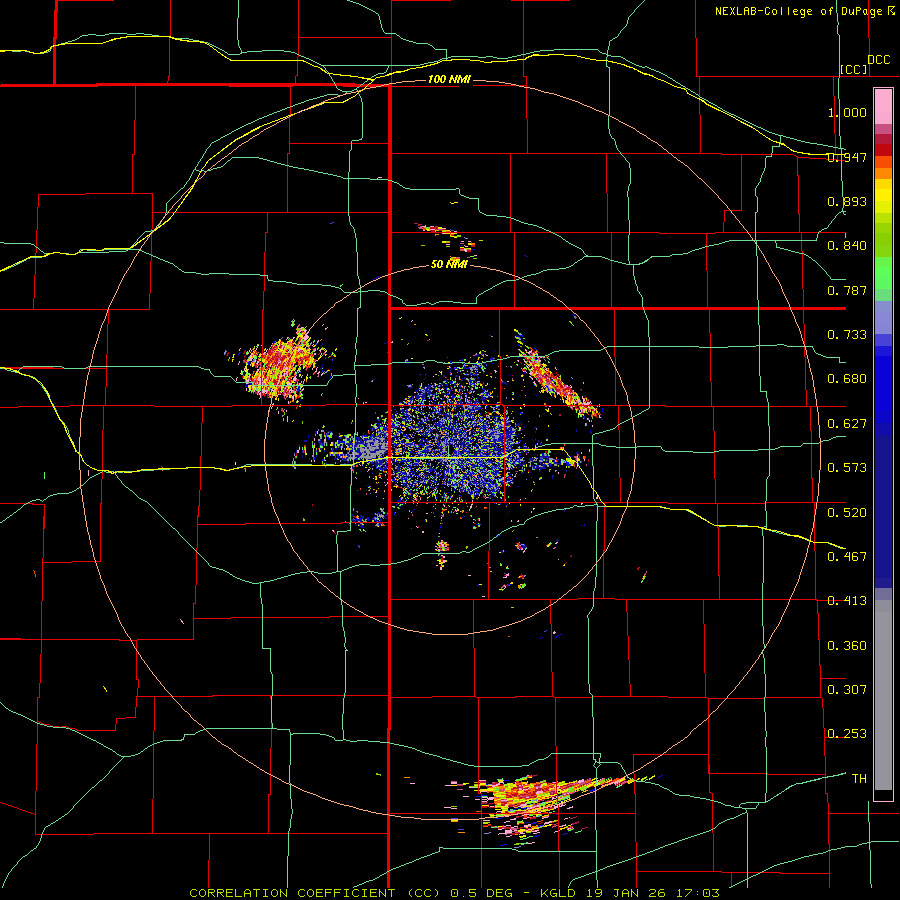Select the 0.680 legend value
This screenshot has width=900, height=900.
click(x=847, y=379)
